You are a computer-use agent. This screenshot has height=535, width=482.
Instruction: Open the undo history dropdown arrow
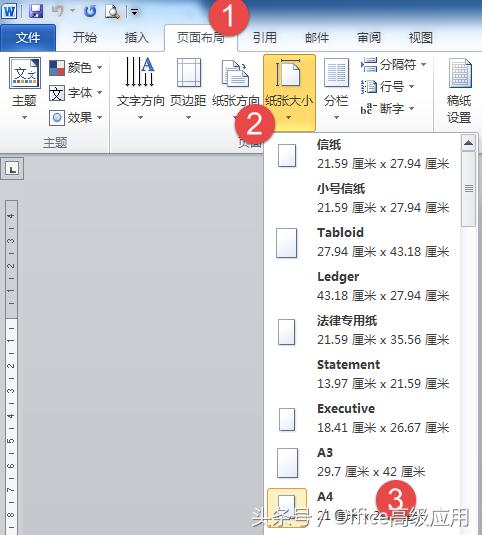(x=73, y=11)
